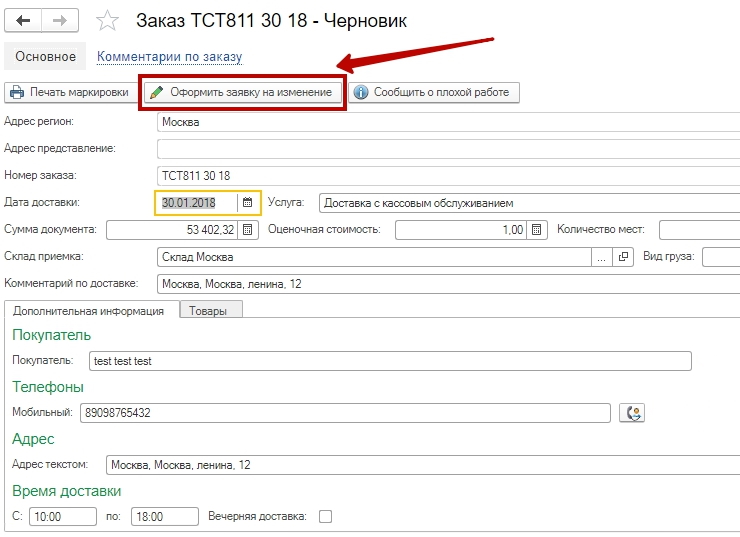Toggle the Вечерняя доставка checkbox

324,517
